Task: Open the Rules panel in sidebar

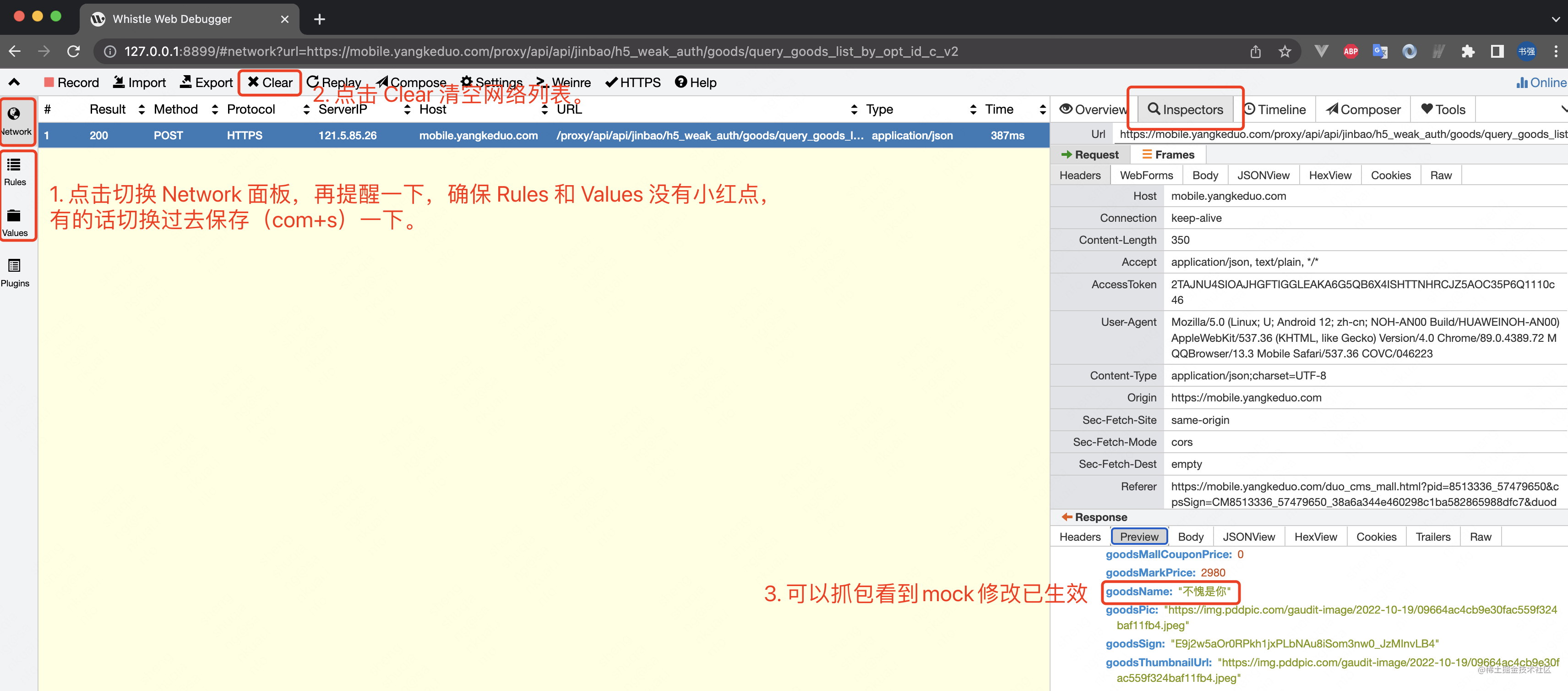Action: pyautogui.click(x=15, y=172)
